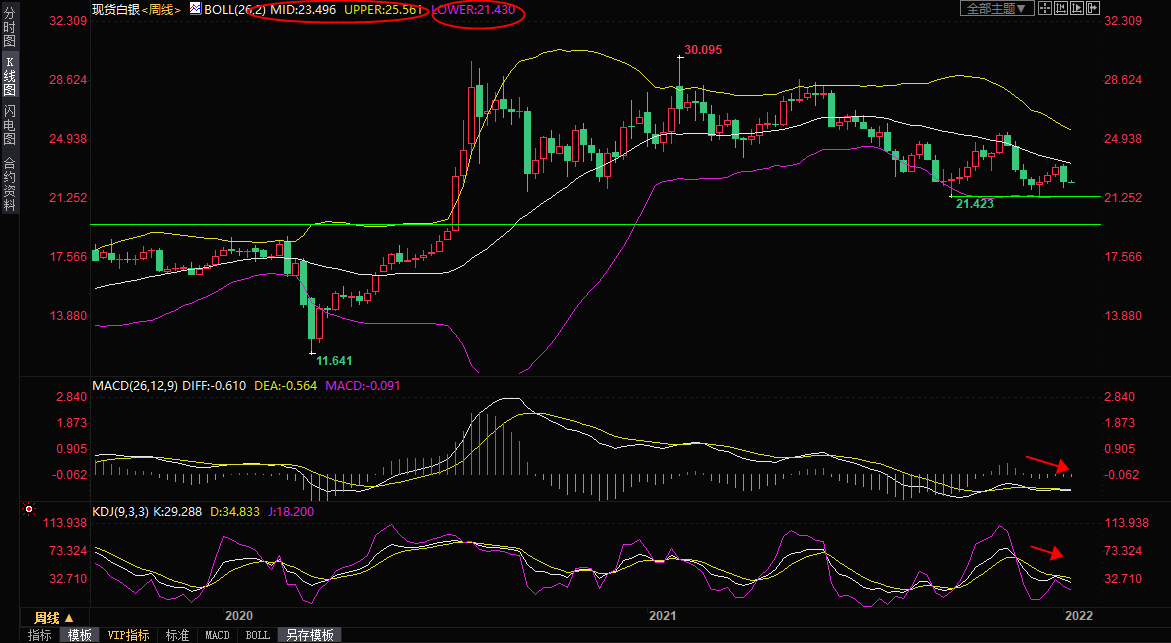
Task: Apply the 标准 template
Action: pyautogui.click(x=177, y=635)
